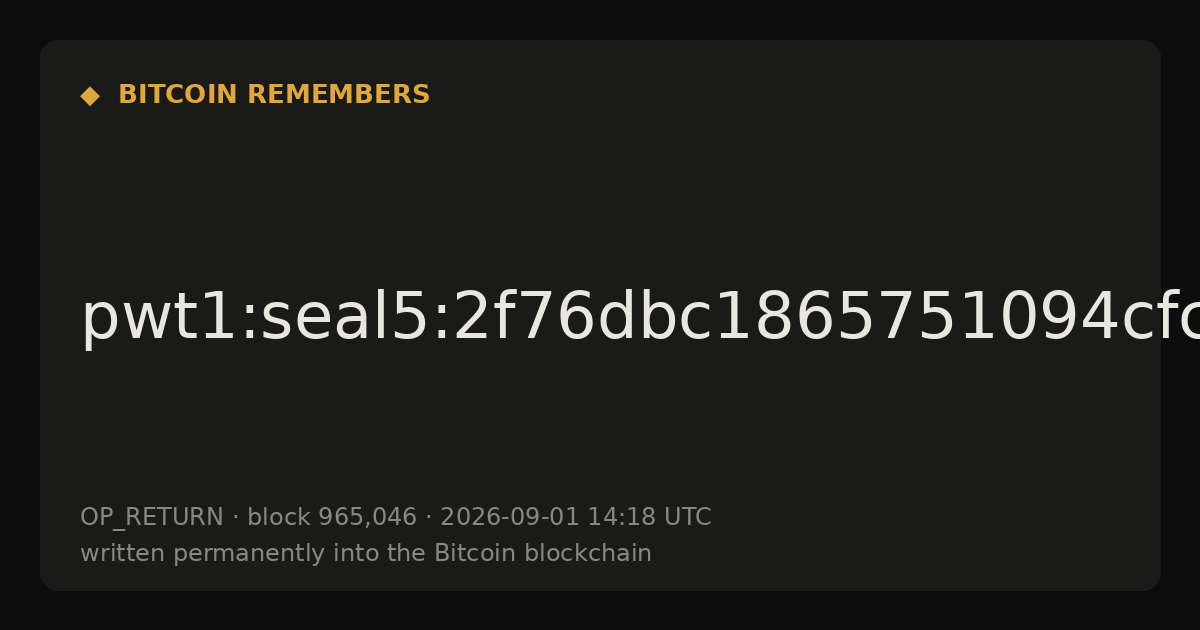Screen dimensions: 1200x630
Task: Click the separator dot after OP_RETURN
Action: point(236,518)
